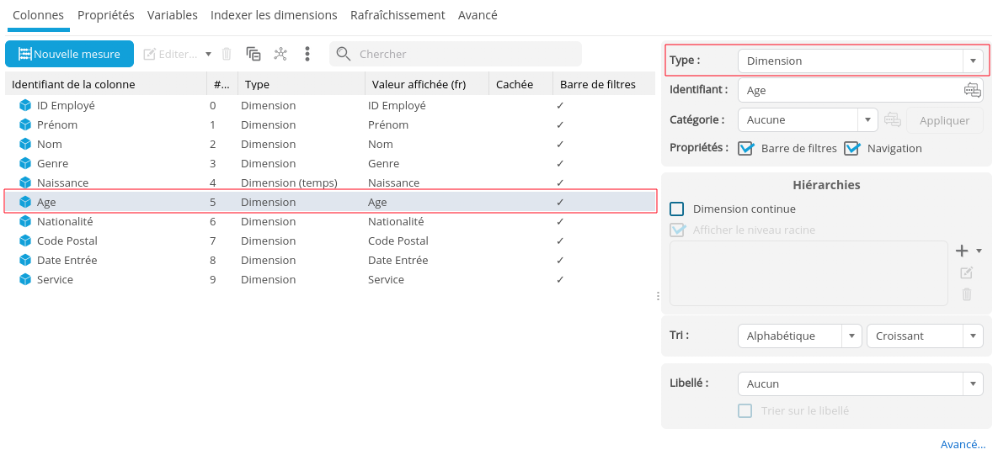Click the hierarchy network icon in toolbar

(280, 54)
